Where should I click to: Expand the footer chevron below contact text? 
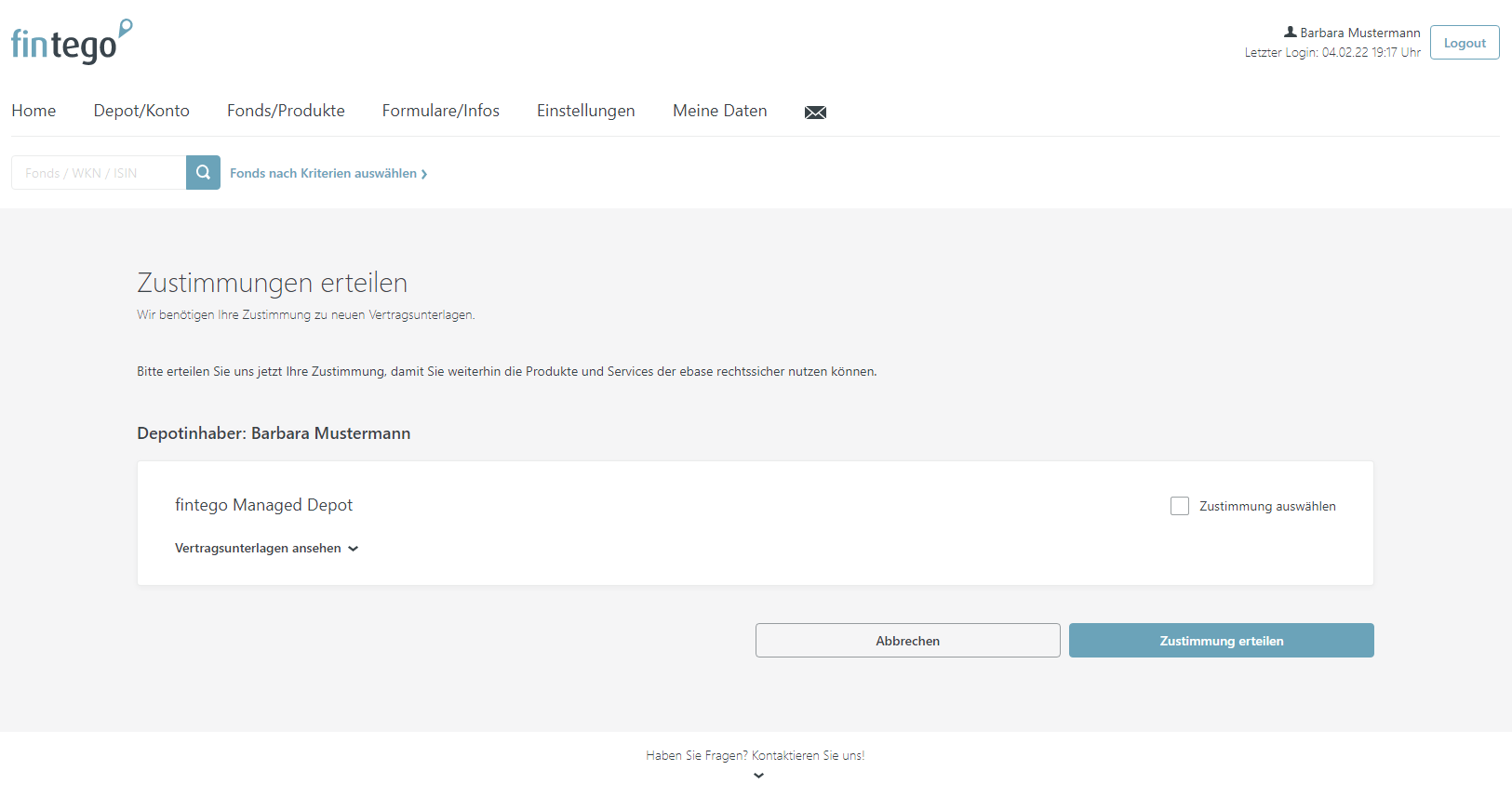pos(758,776)
